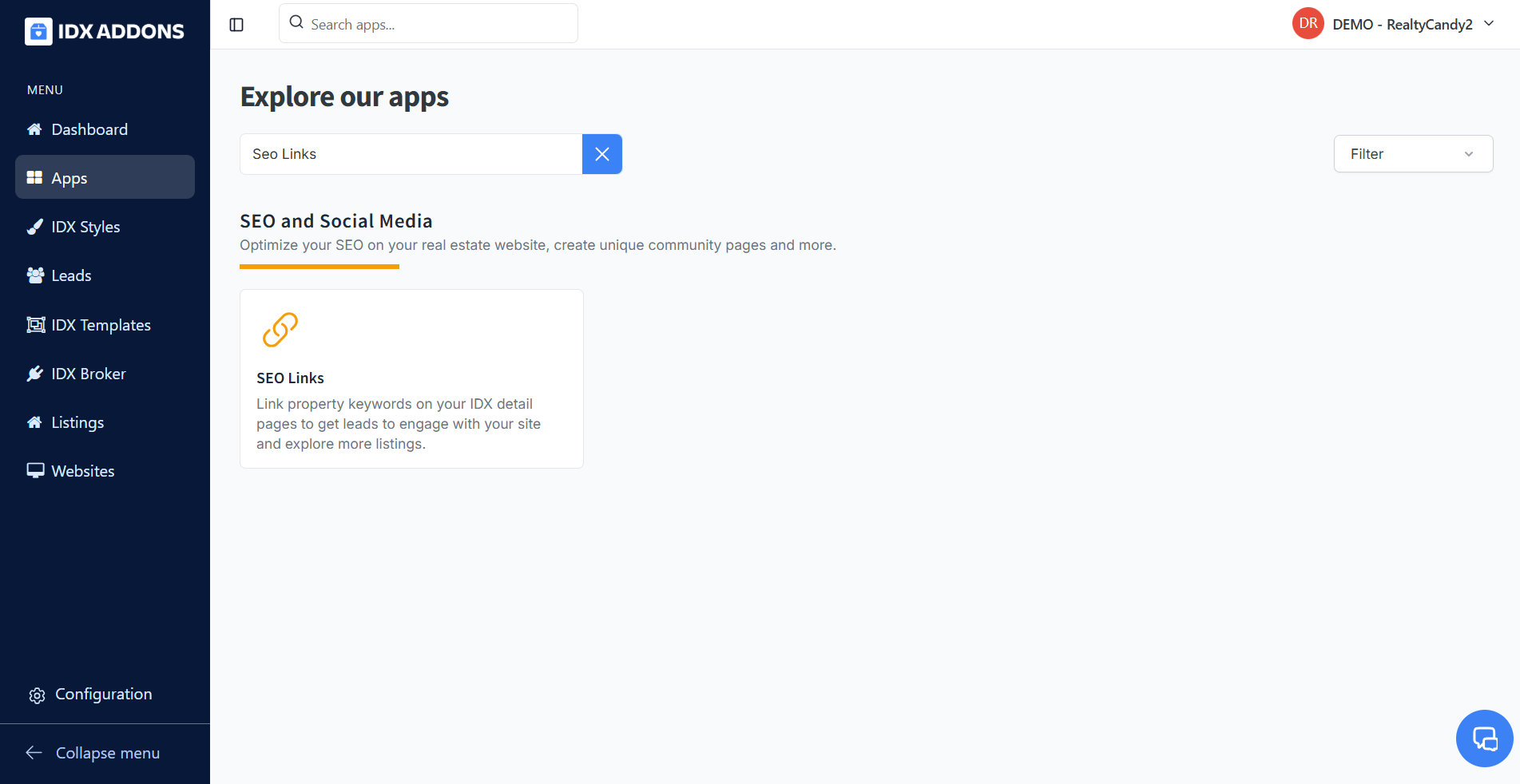Viewport: 1520px width, 784px height.
Task: Click the DR user avatar
Action: 1308,24
